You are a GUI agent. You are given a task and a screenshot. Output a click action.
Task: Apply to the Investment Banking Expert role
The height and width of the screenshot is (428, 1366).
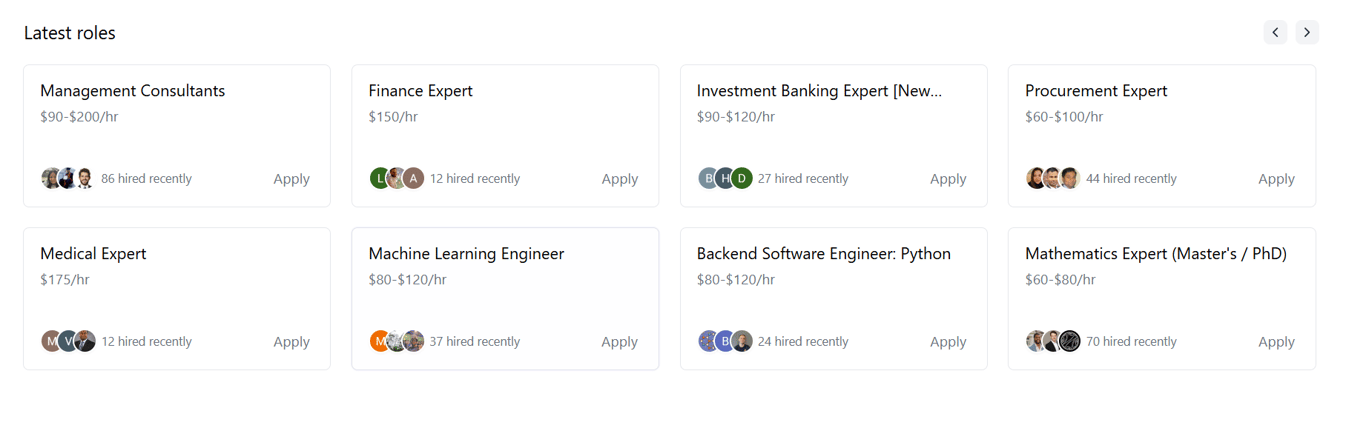point(948,179)
